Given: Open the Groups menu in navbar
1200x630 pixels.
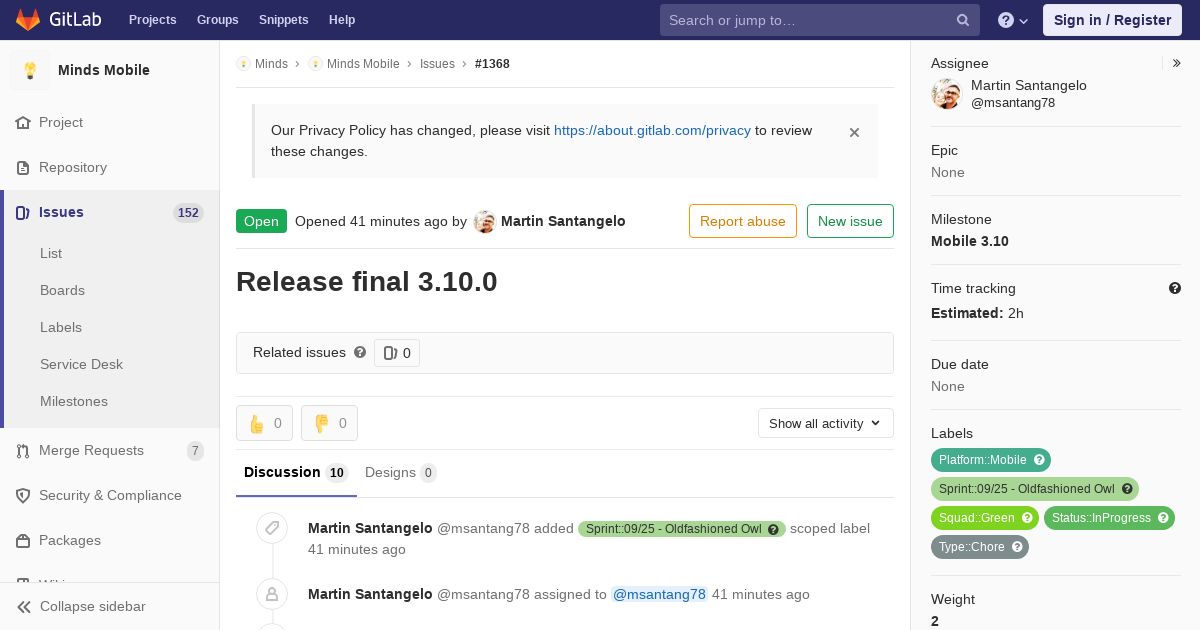Looking at the screenshot, I should (218, 20).
